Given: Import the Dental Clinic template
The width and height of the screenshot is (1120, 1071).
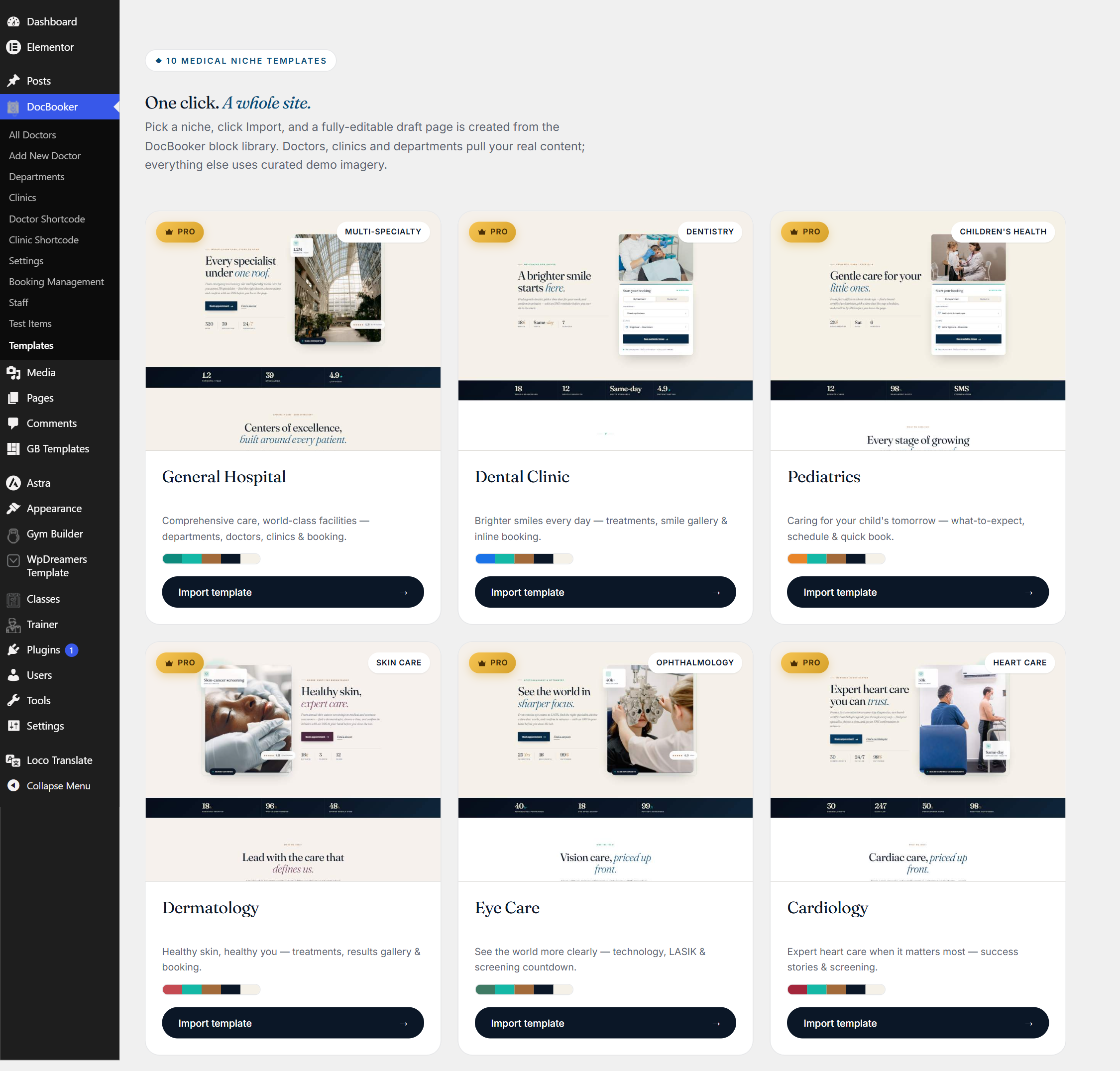Looking at the screenshot, I should [605, 592].
